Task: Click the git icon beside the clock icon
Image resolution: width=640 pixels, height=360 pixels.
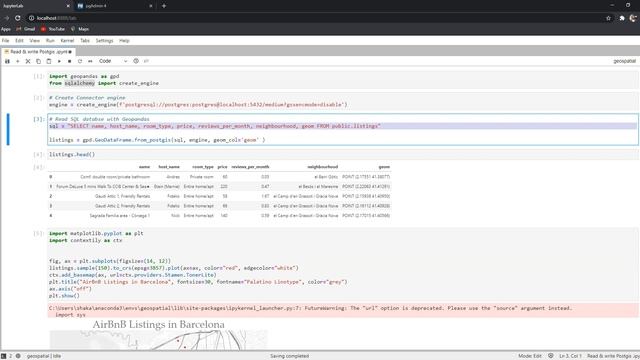Action: pyautogui.click(x=146, y=61)
